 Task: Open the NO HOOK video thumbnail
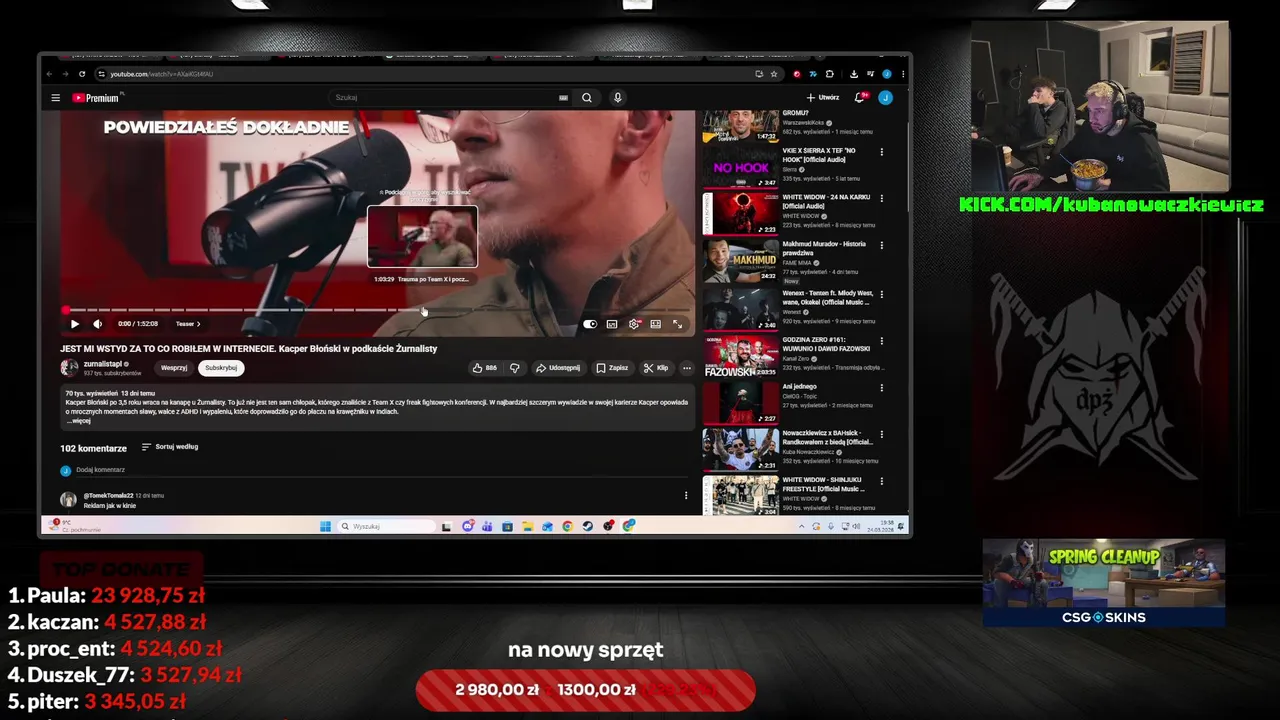(x=740, y=168)
